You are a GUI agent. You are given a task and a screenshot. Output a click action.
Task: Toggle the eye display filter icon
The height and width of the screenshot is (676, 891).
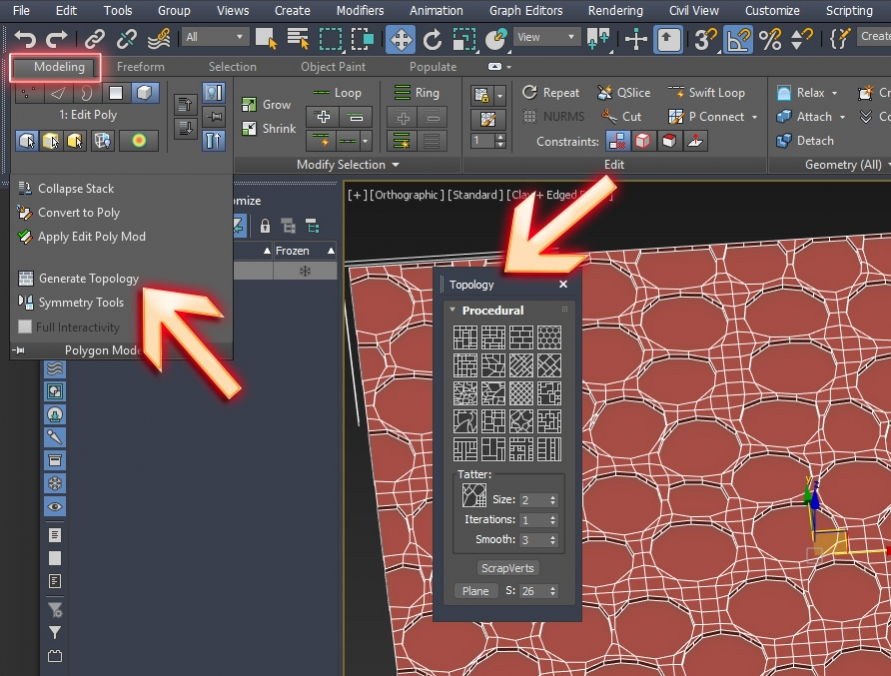tap(55, 507)
